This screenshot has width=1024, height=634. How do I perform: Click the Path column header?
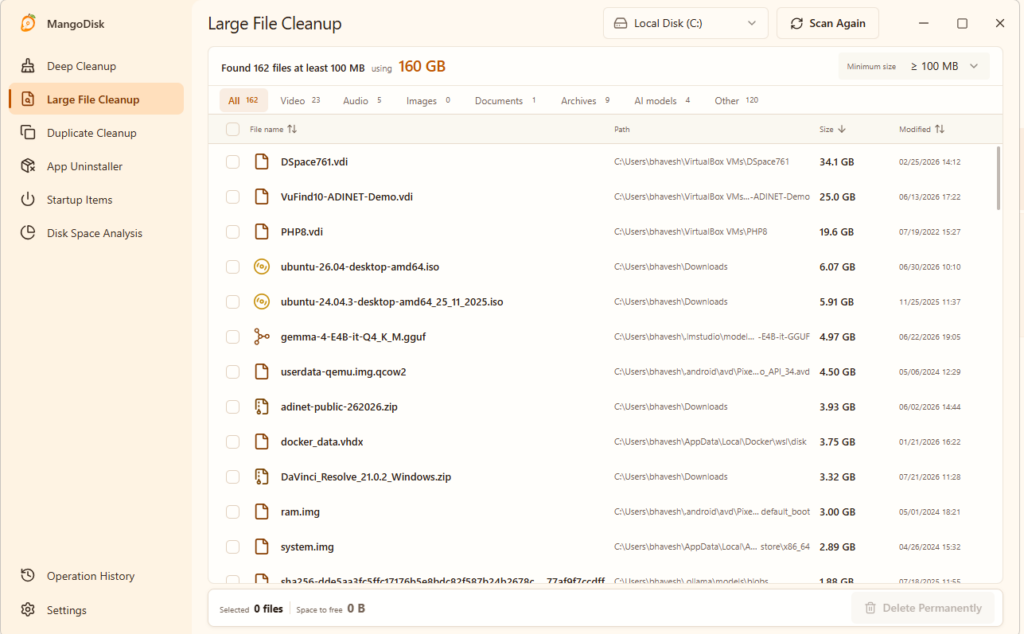[622, 129]
